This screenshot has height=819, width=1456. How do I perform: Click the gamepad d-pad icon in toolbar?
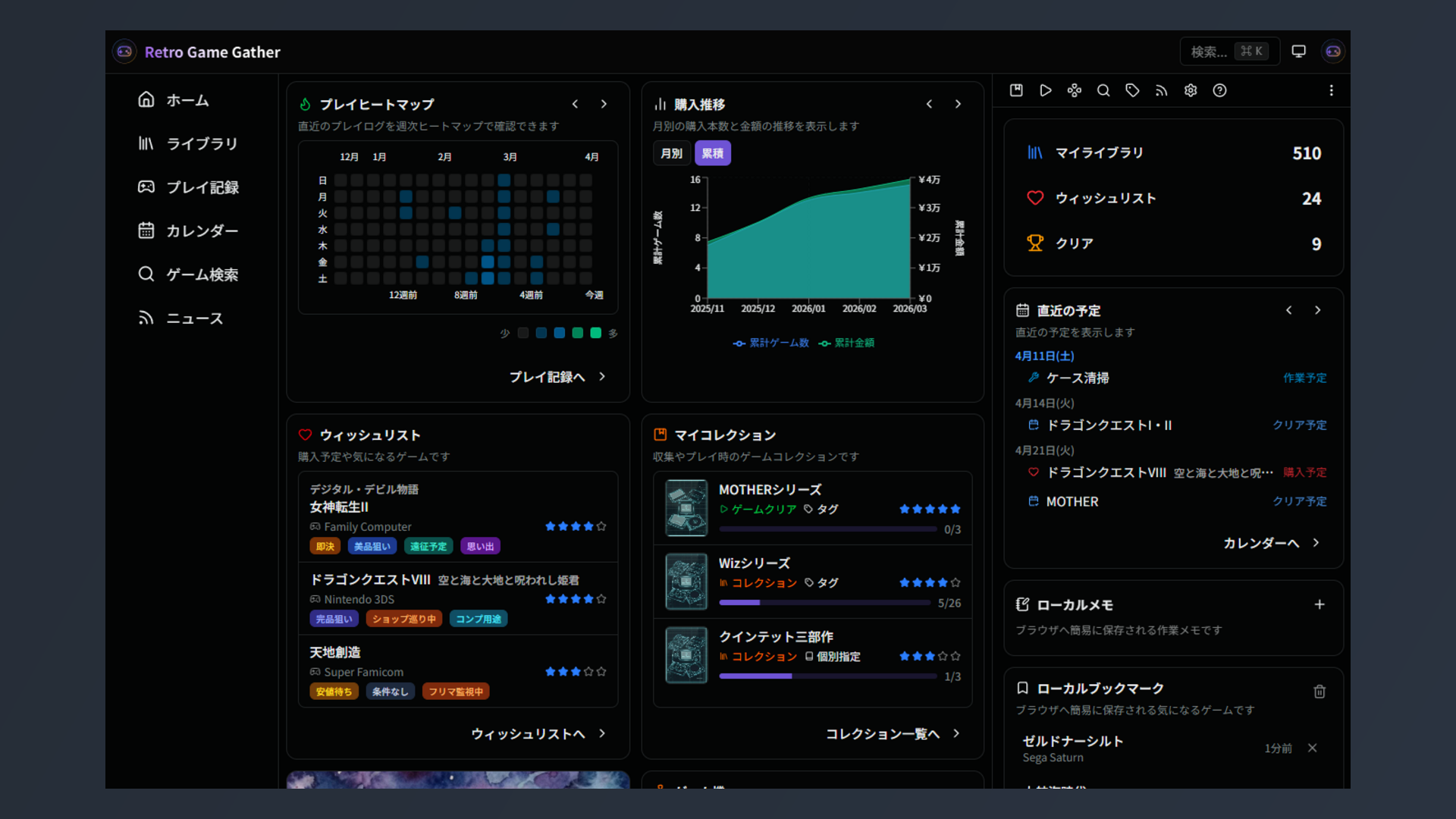click(1074, 90)
